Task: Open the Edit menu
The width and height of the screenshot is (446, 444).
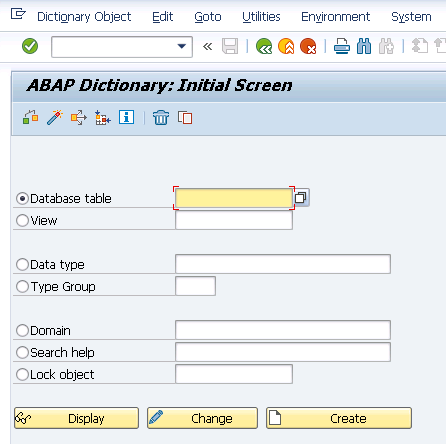Action: [x=163, y=17]
